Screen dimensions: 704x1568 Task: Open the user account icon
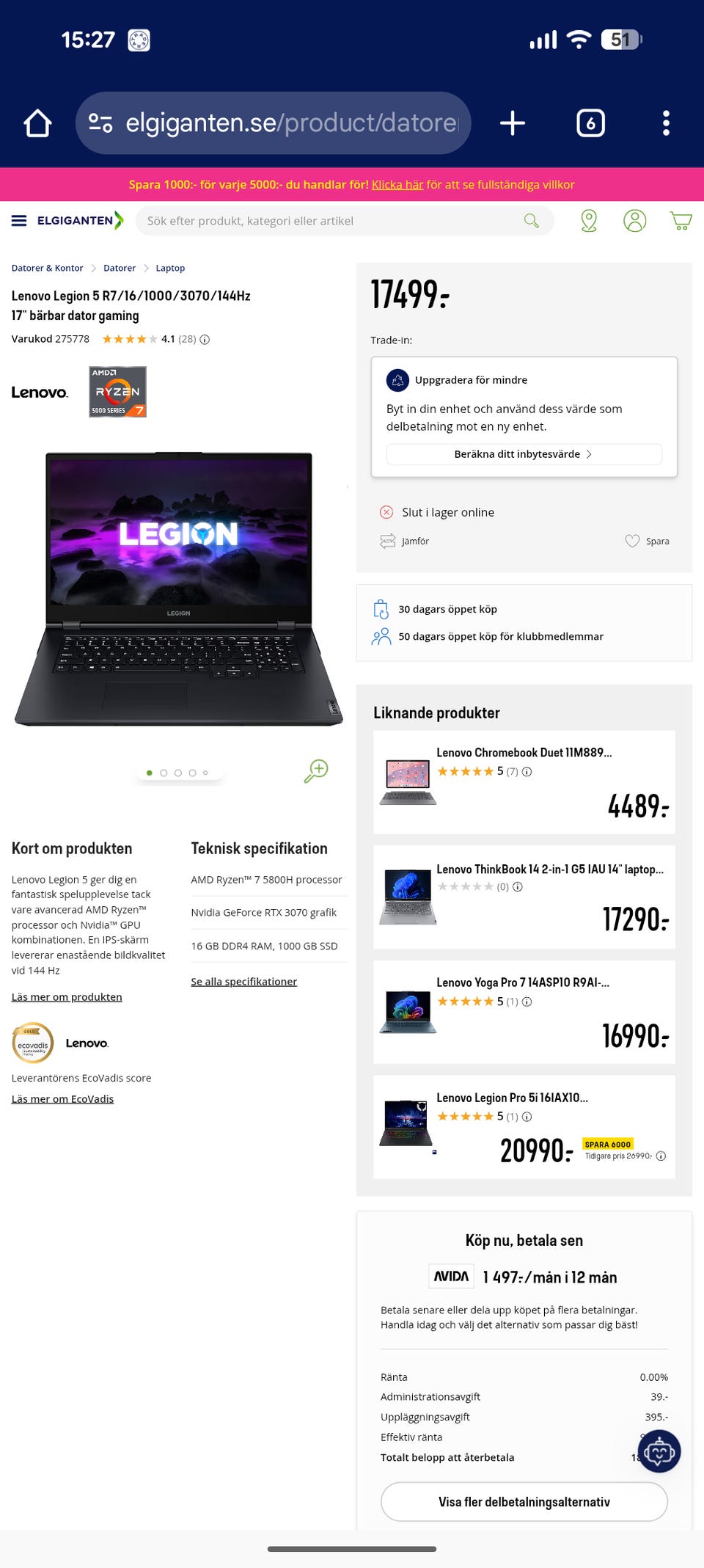635,221
